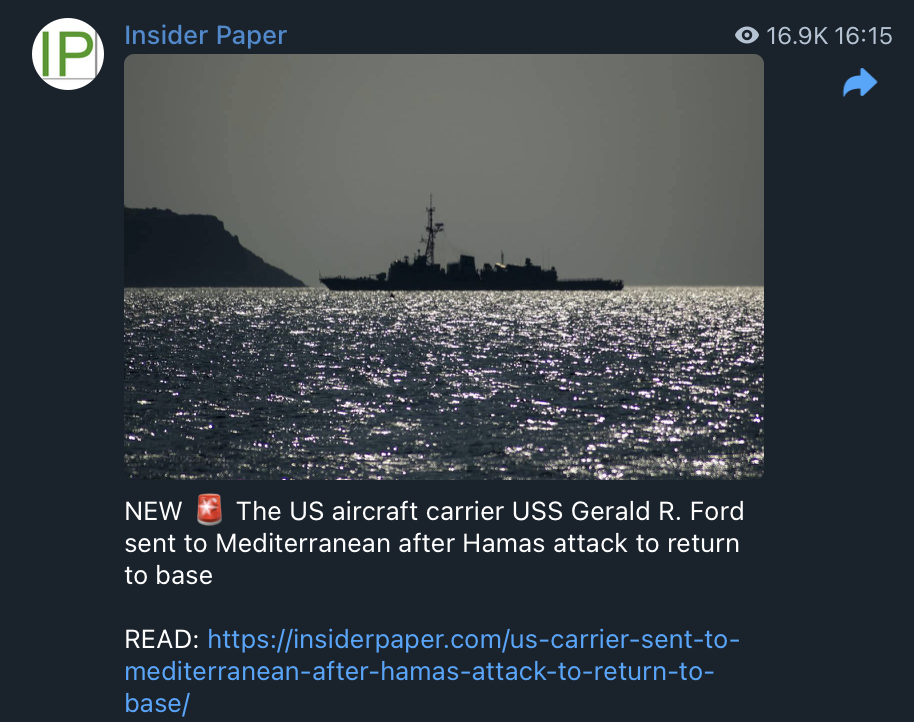Click the 16.9K view count

(x=797, y=36)
